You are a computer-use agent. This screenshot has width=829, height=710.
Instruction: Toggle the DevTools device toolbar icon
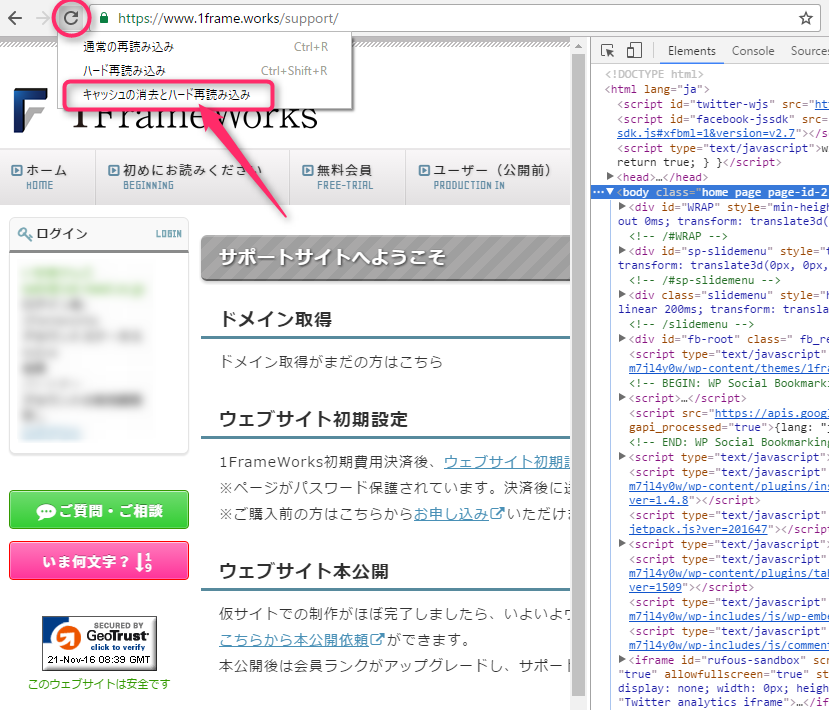point(634,51)
